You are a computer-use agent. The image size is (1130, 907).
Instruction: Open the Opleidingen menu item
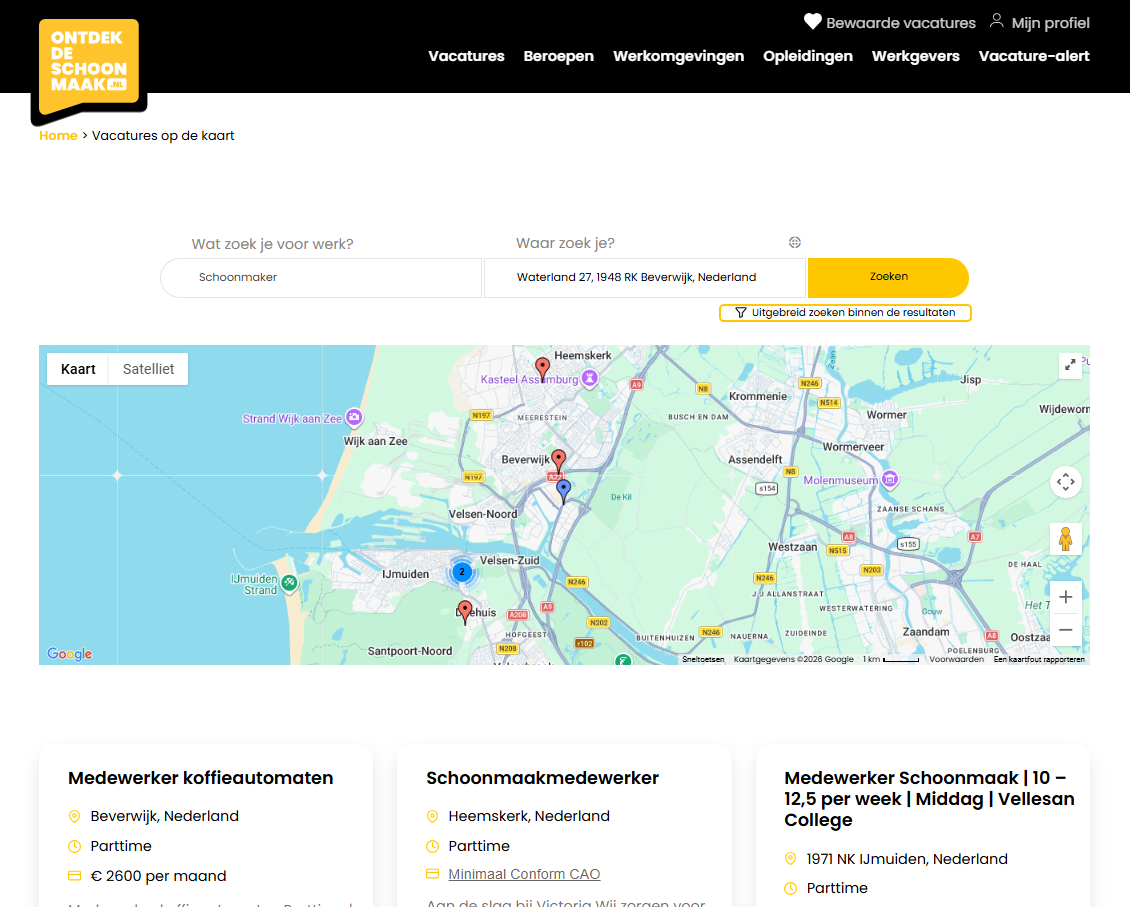808,56
